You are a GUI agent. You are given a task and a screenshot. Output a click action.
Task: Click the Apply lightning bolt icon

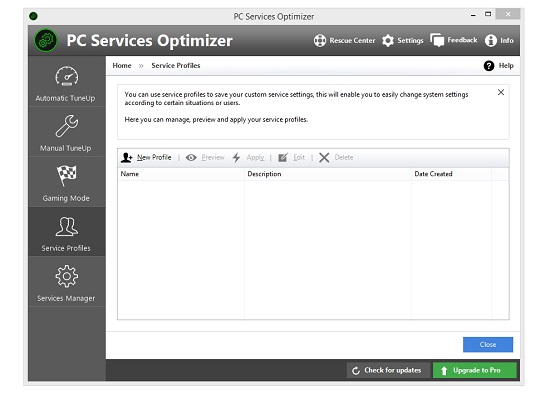236,158
